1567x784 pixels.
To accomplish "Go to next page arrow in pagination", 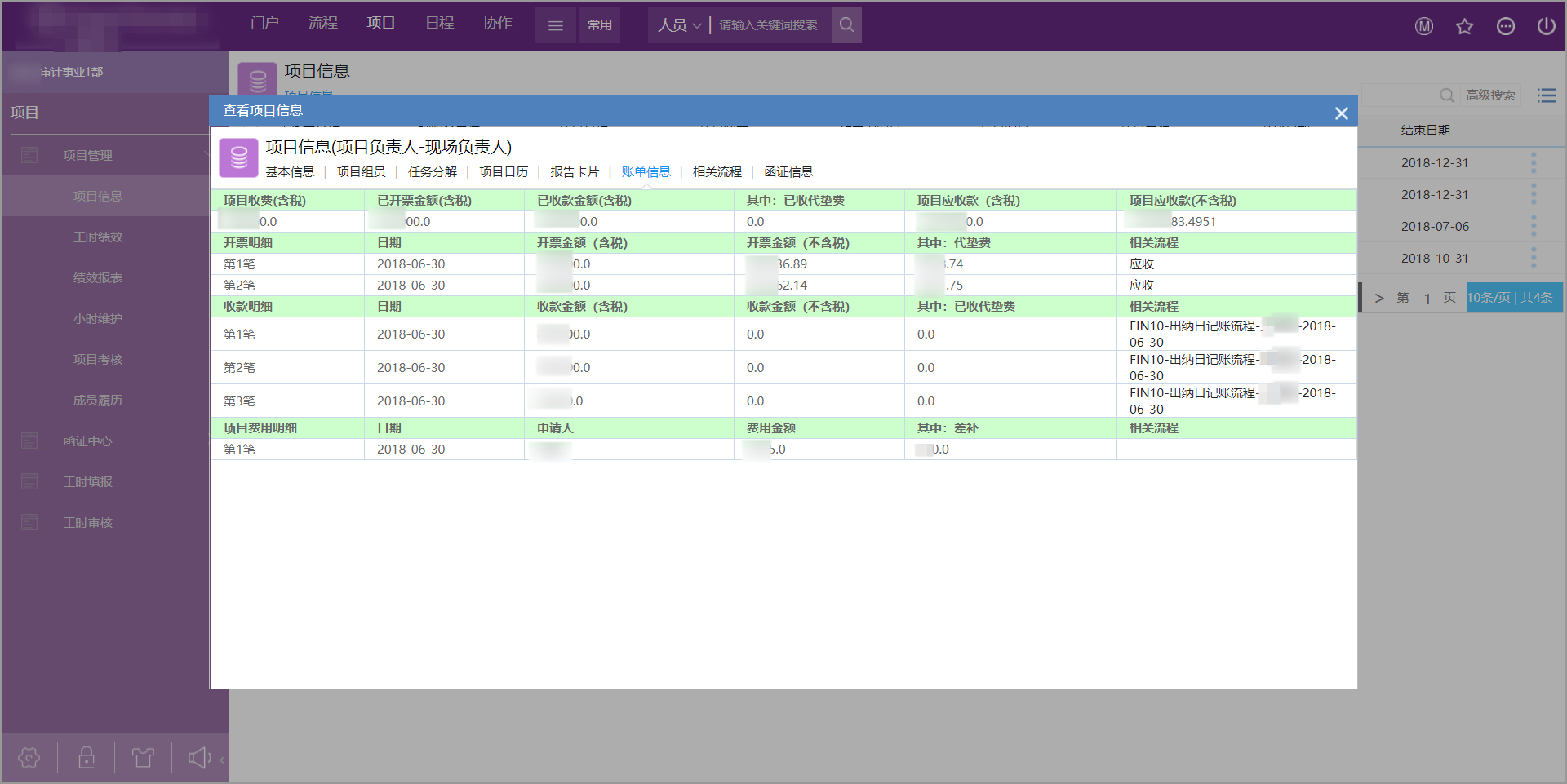I will point(1379,298).
